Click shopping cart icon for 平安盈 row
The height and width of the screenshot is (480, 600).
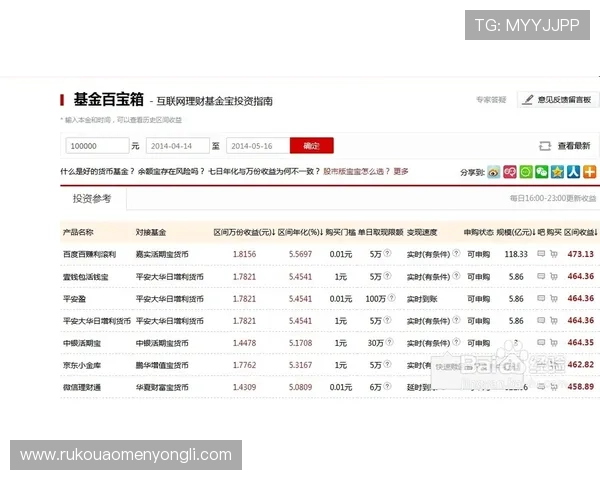(x=553, y=298)
